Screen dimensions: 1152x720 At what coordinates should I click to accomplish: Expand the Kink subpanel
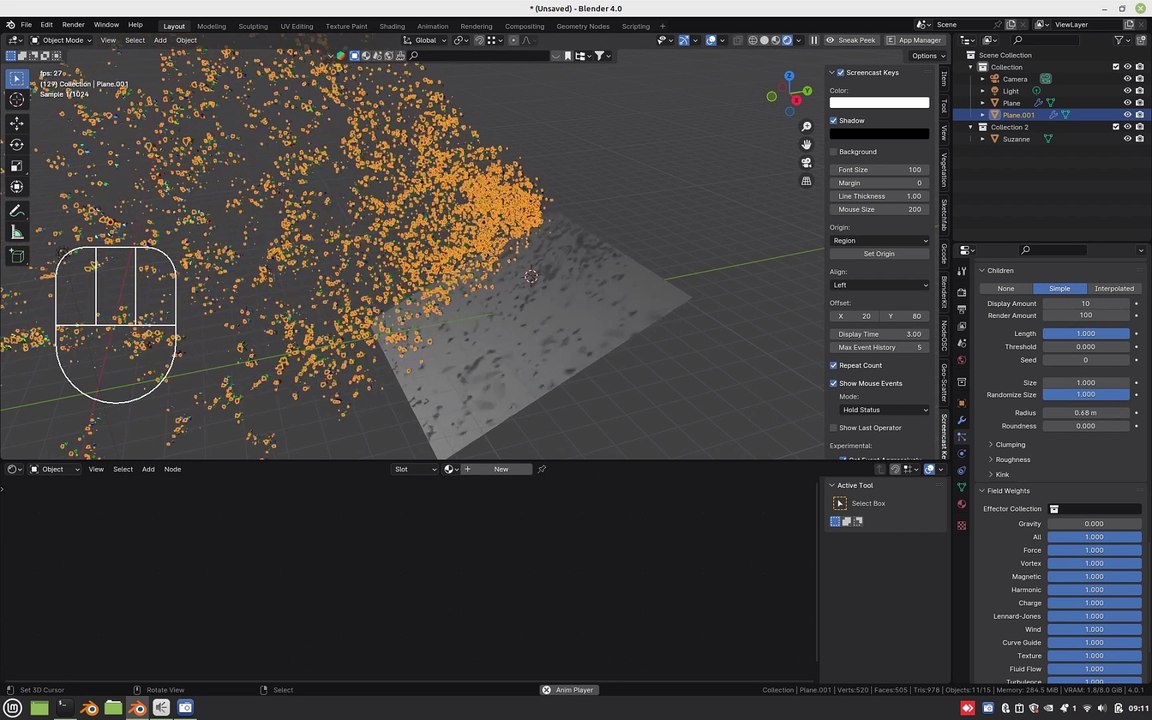(1001, 475)
